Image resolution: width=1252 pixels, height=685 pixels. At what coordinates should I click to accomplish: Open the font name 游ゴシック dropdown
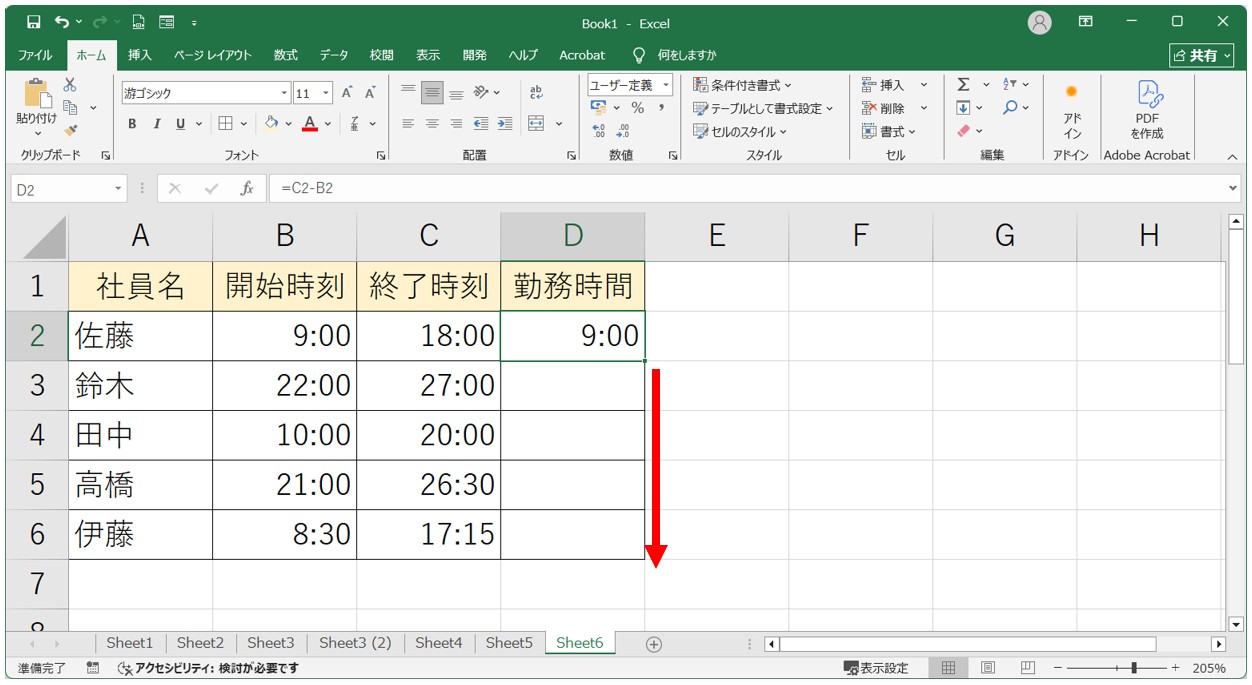pos(284,93)
